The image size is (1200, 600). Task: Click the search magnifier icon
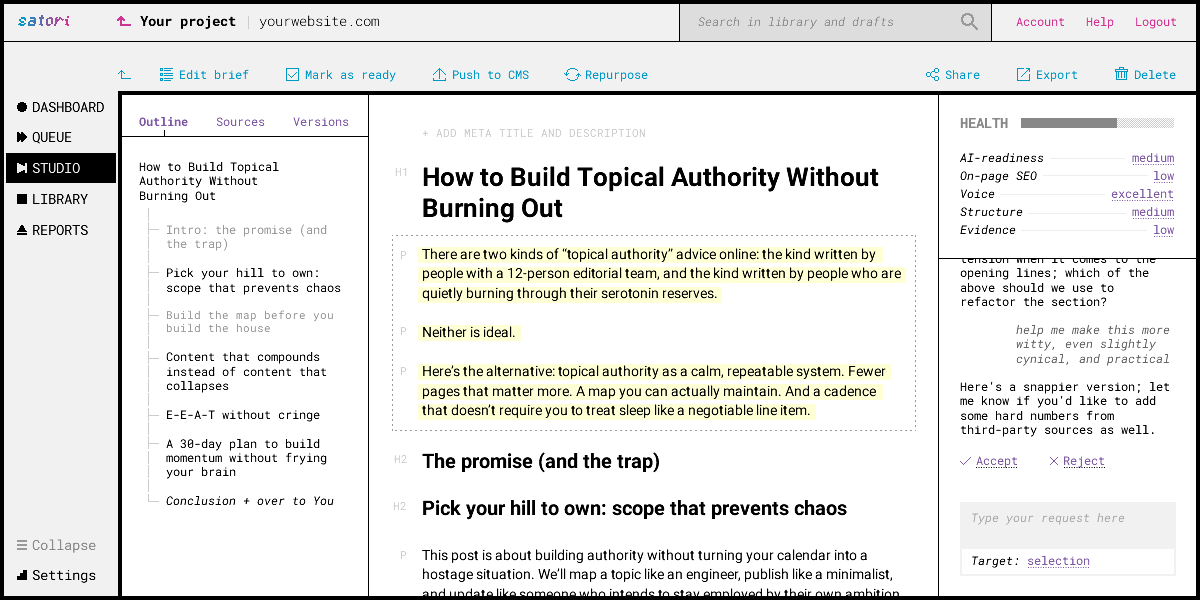(969, 22)
